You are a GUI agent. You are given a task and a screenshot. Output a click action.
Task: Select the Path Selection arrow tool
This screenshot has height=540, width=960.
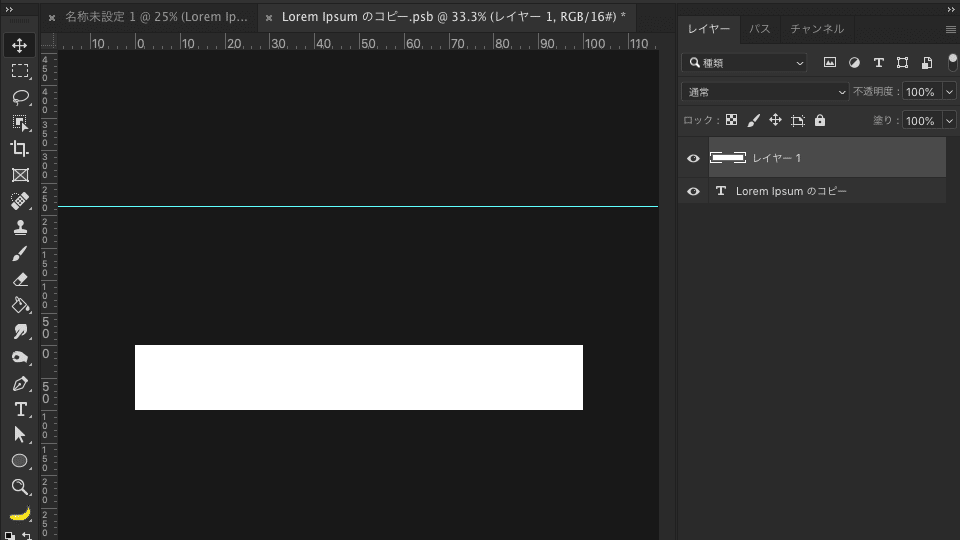coord(20,435)
